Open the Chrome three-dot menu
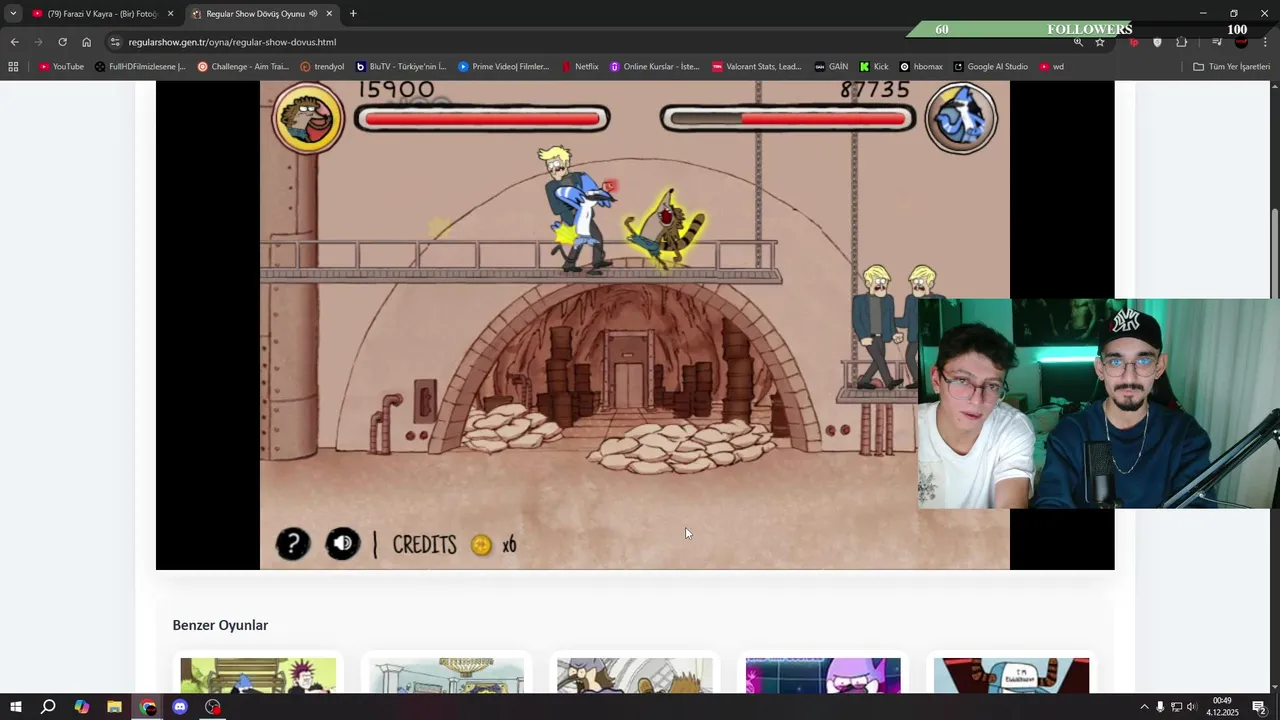 [x=1265, y=42]
